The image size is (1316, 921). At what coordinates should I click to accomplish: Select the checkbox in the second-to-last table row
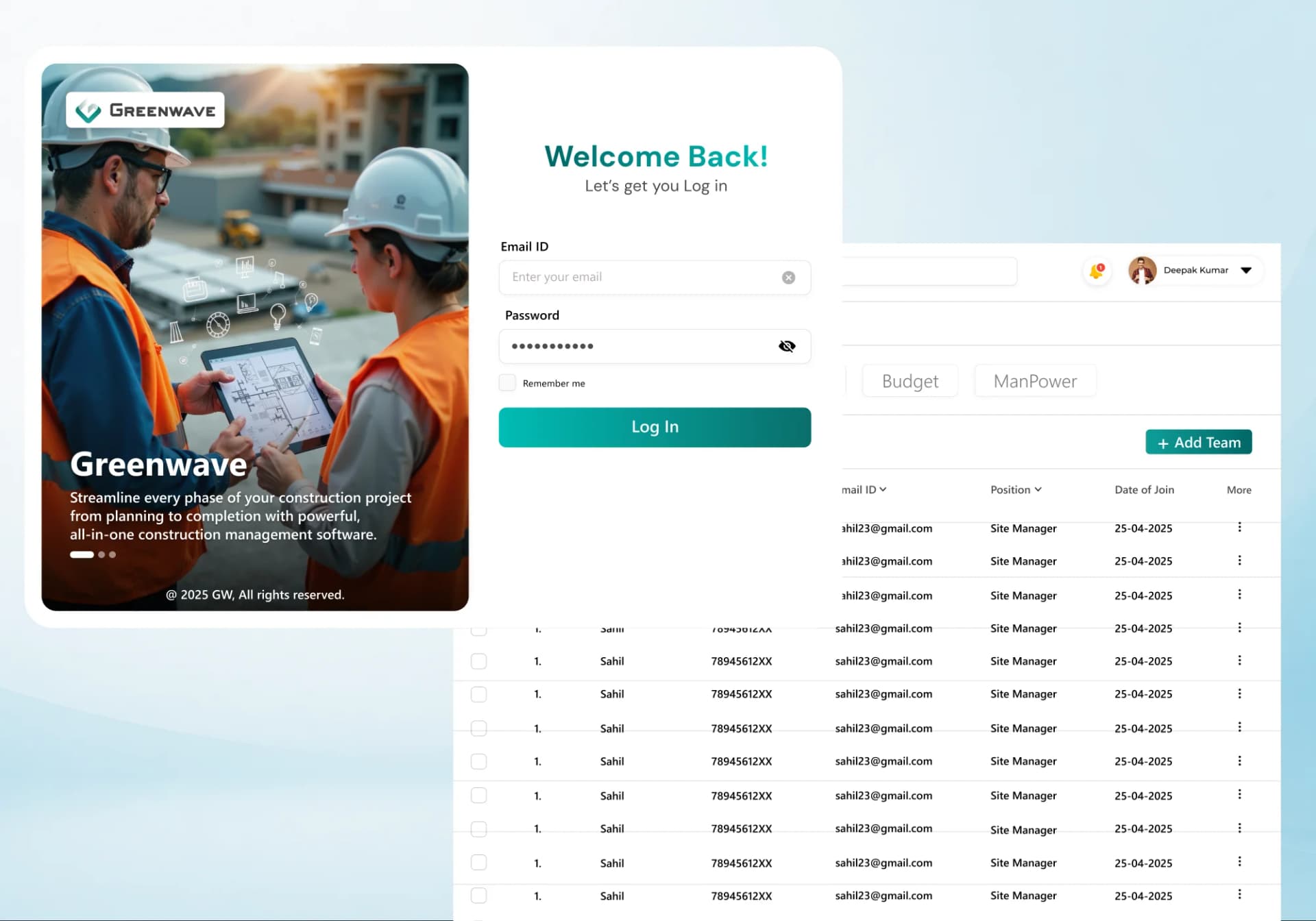pos(478,862)
